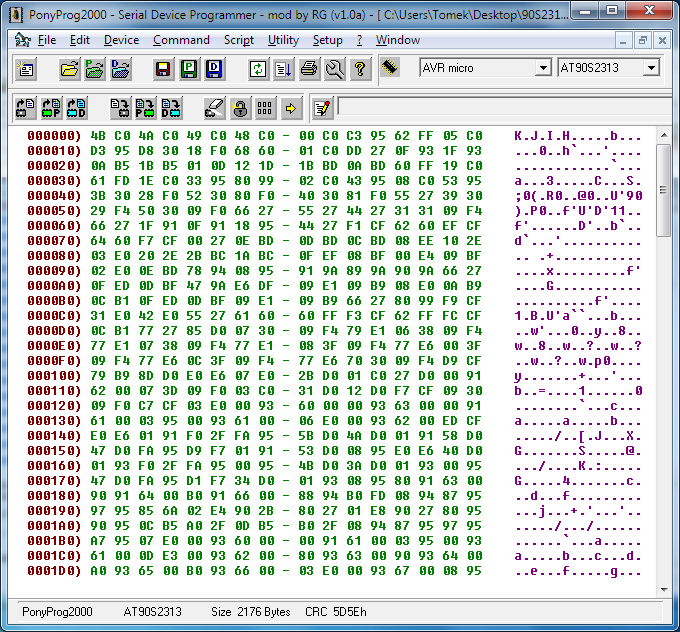The width and height of the screenshot is (680, 632).
Task: Open the Utility menu
Action: pos(283,40)
